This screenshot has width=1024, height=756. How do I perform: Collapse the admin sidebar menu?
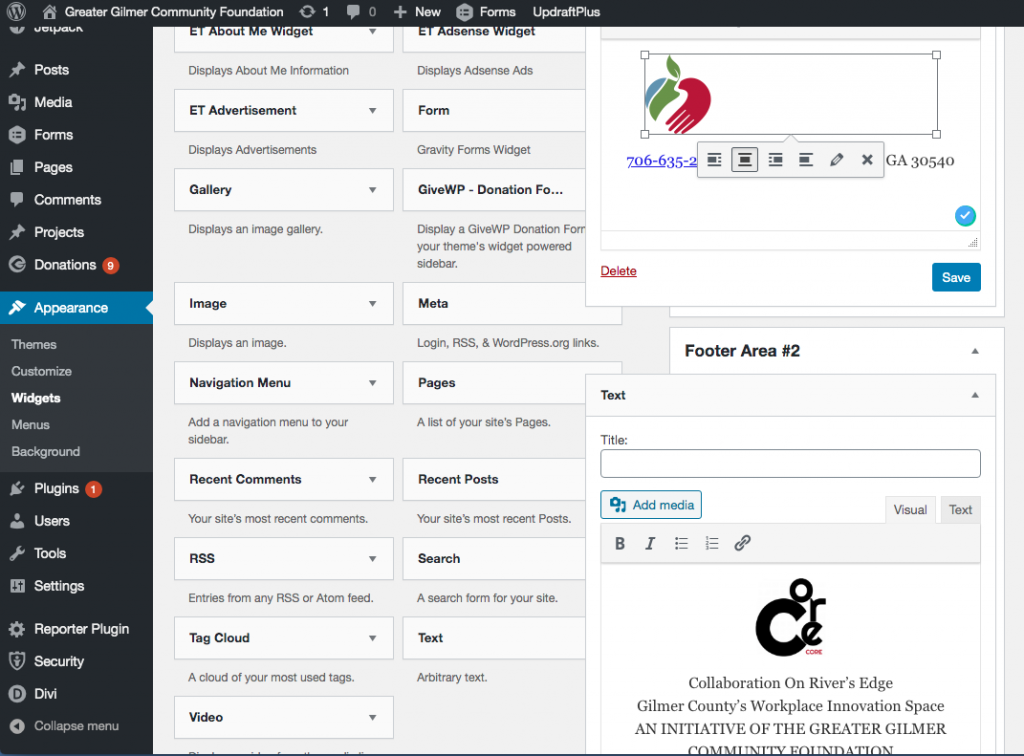[64, 726]
